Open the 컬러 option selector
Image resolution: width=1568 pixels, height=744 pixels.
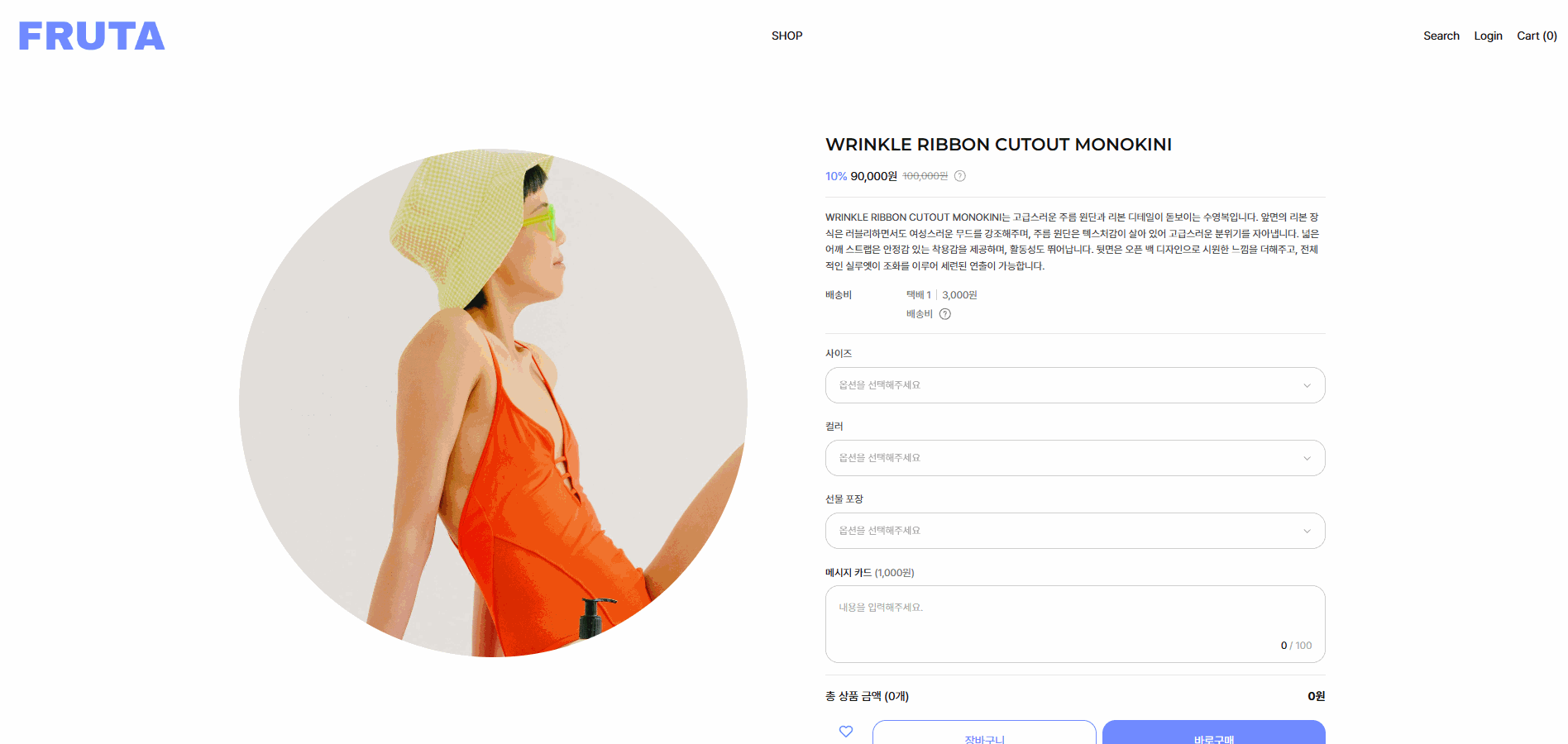coord(1075,458)
